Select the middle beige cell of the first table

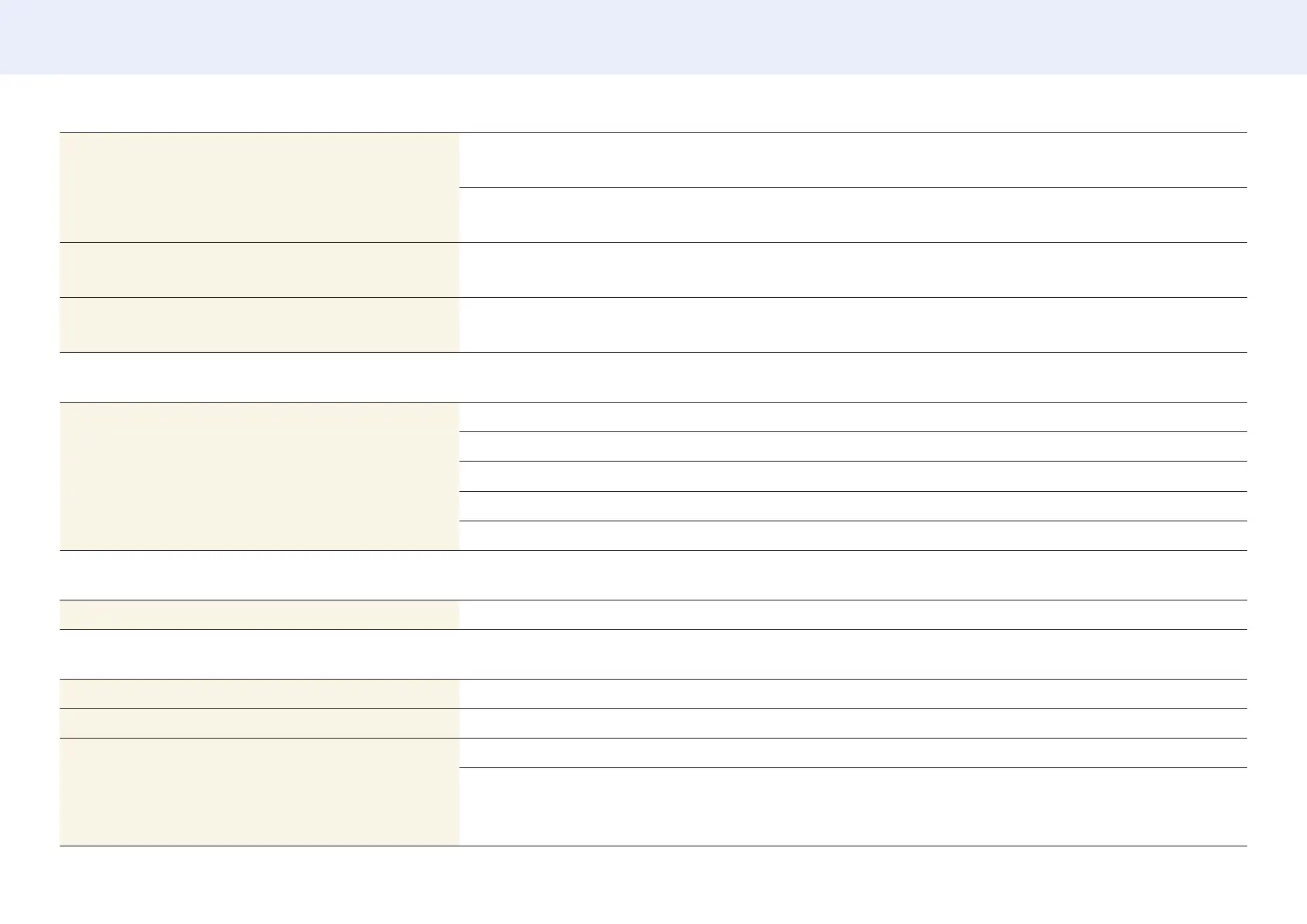click(259, 270)
